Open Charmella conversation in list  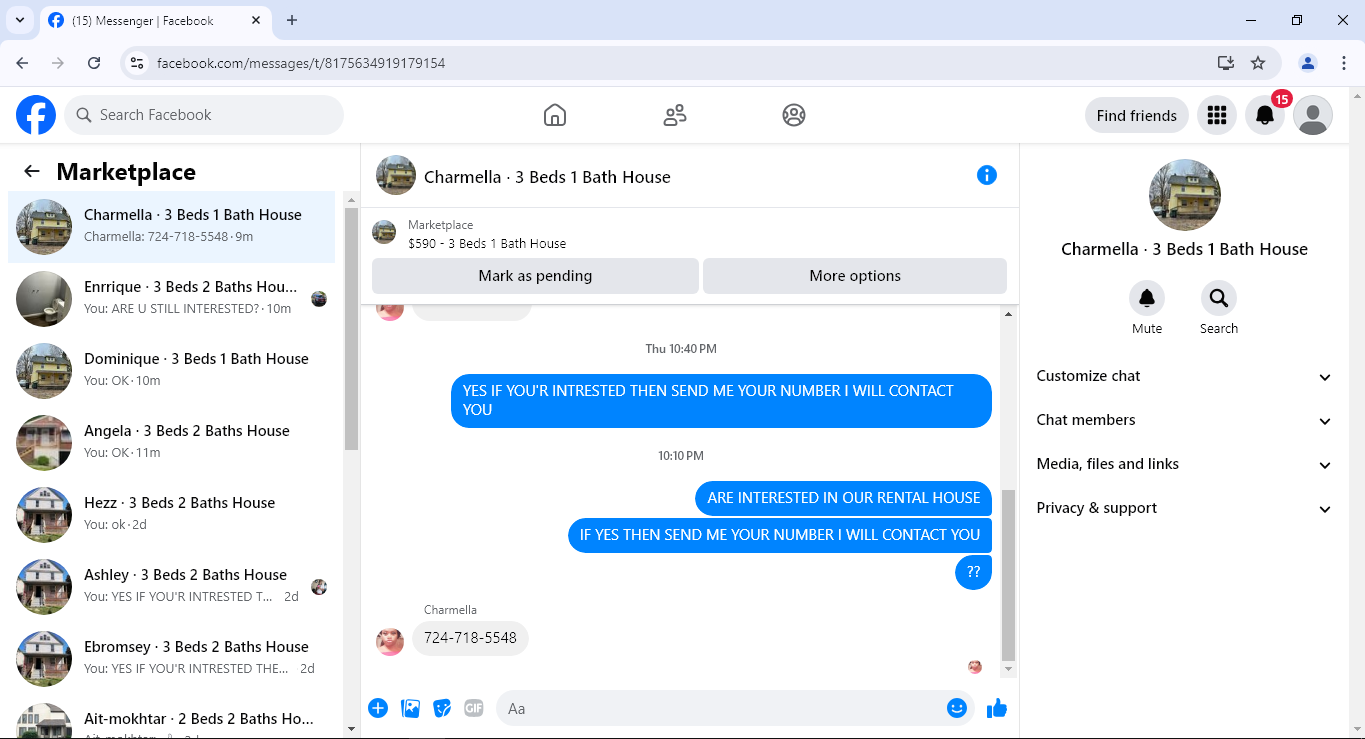tap(172, 227)
